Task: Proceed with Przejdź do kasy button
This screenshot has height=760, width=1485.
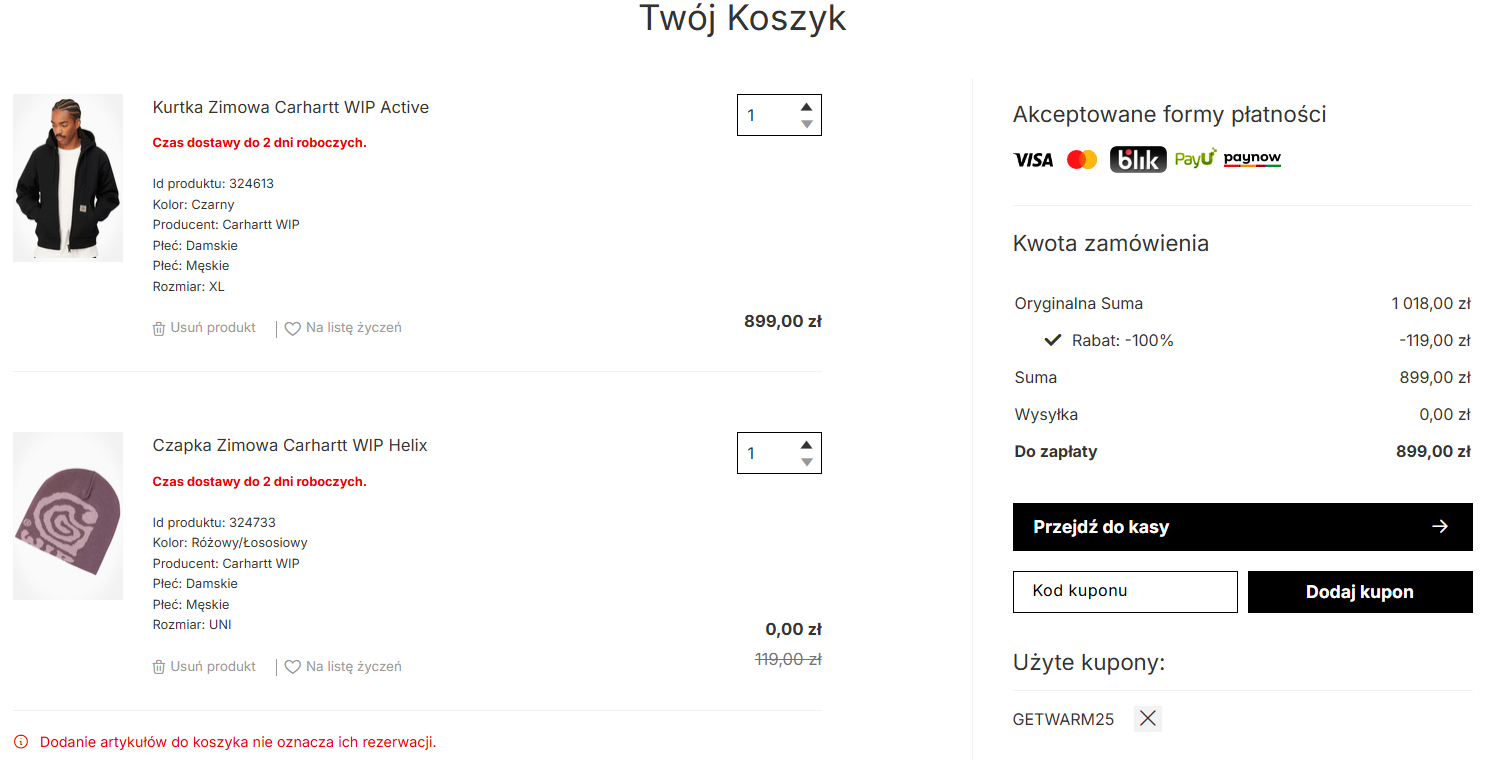Action: tap(1242, 527)
